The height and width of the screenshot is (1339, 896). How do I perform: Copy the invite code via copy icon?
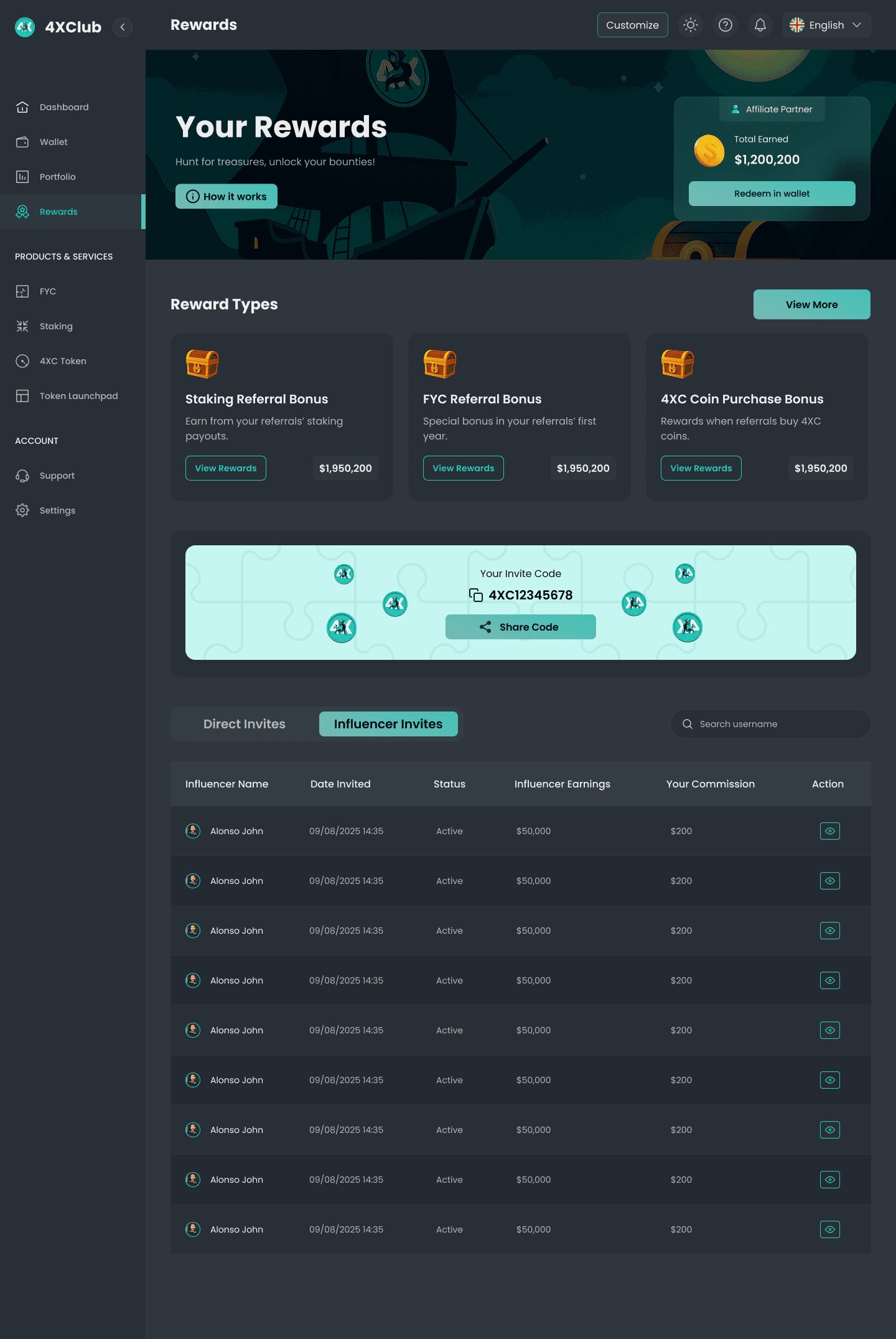pyautogui.click(x=476, y=595)
